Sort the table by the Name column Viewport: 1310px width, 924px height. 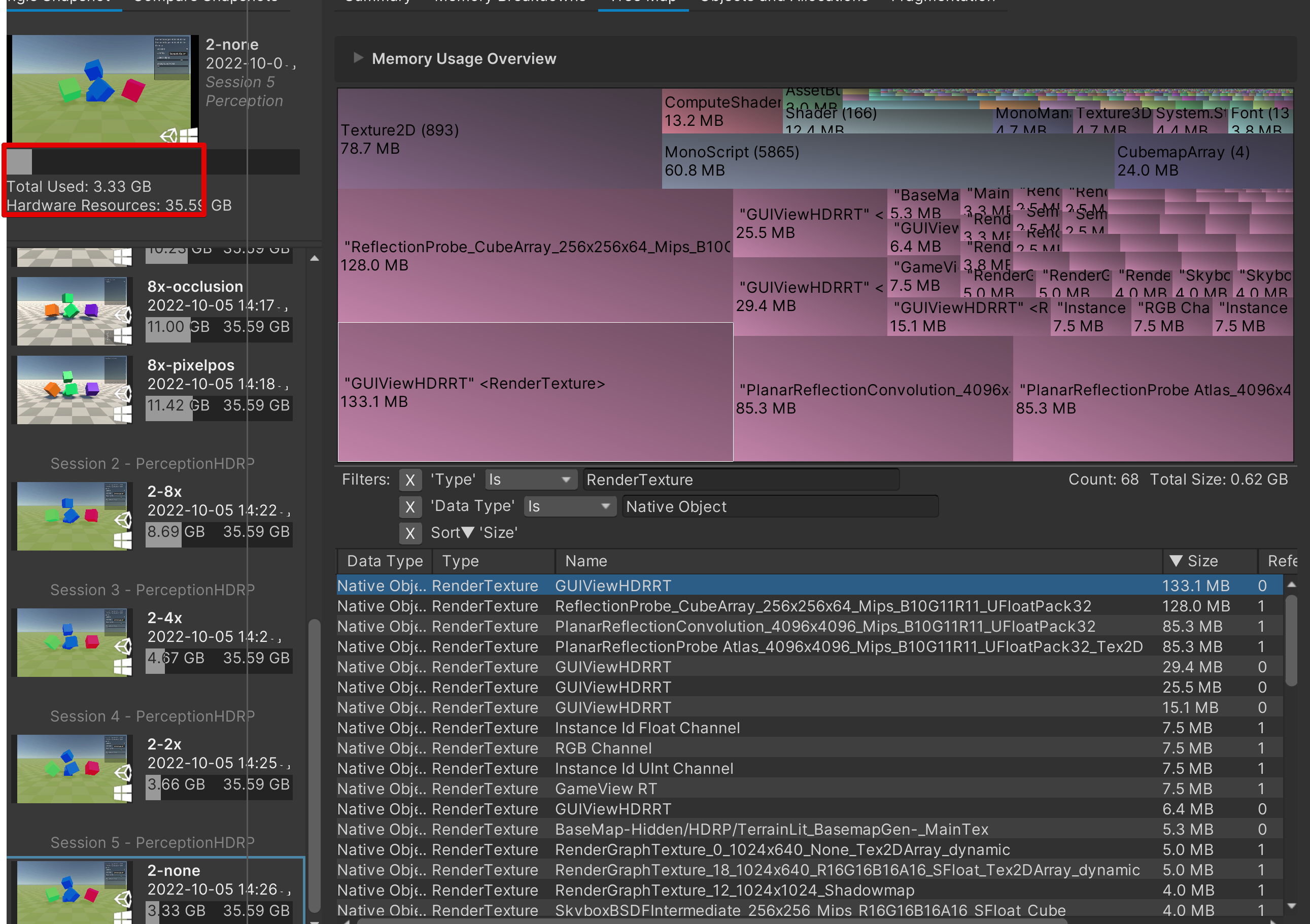point(586,561)
